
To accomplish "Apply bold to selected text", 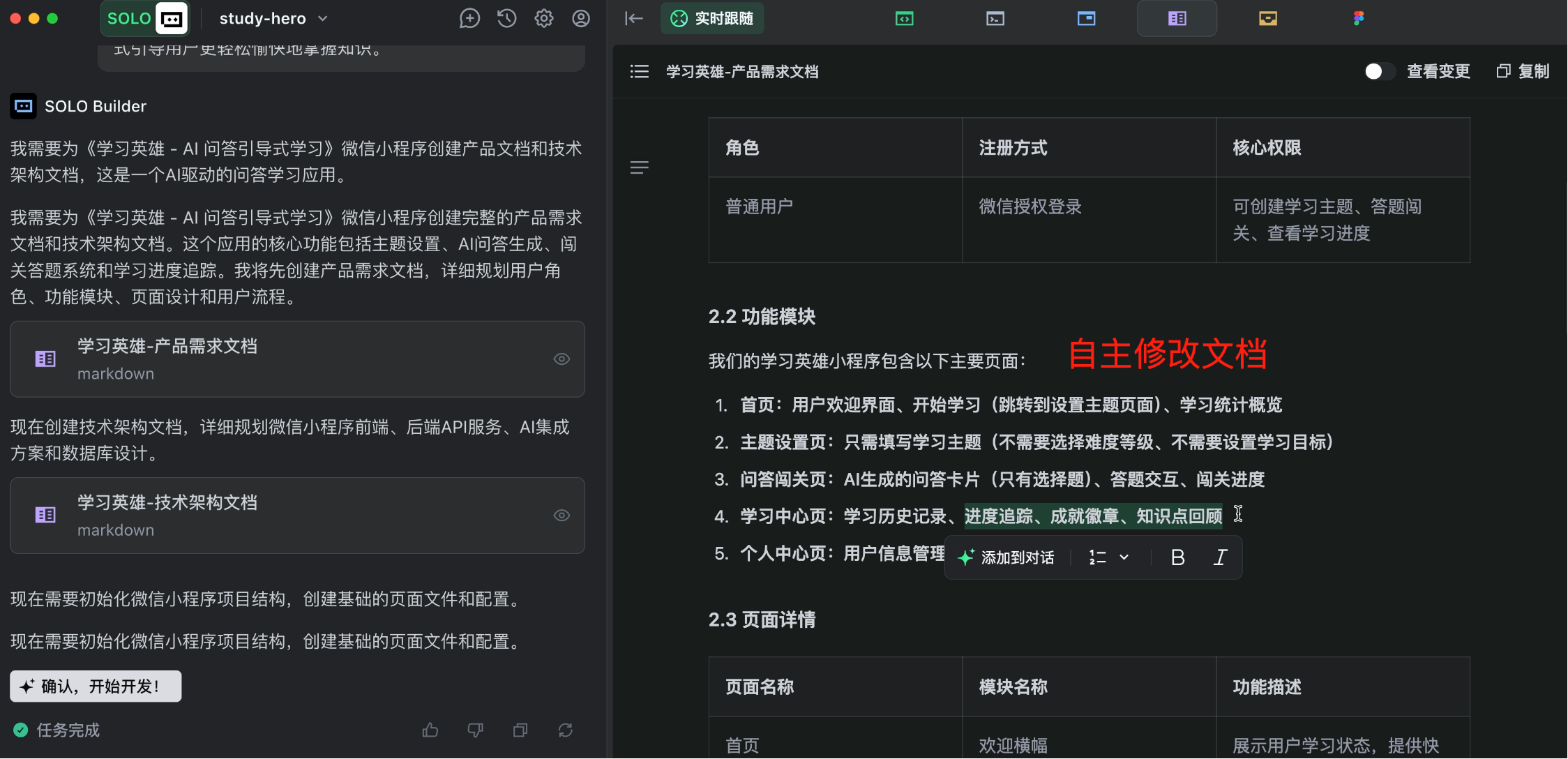I will (x=1177, y=557).
